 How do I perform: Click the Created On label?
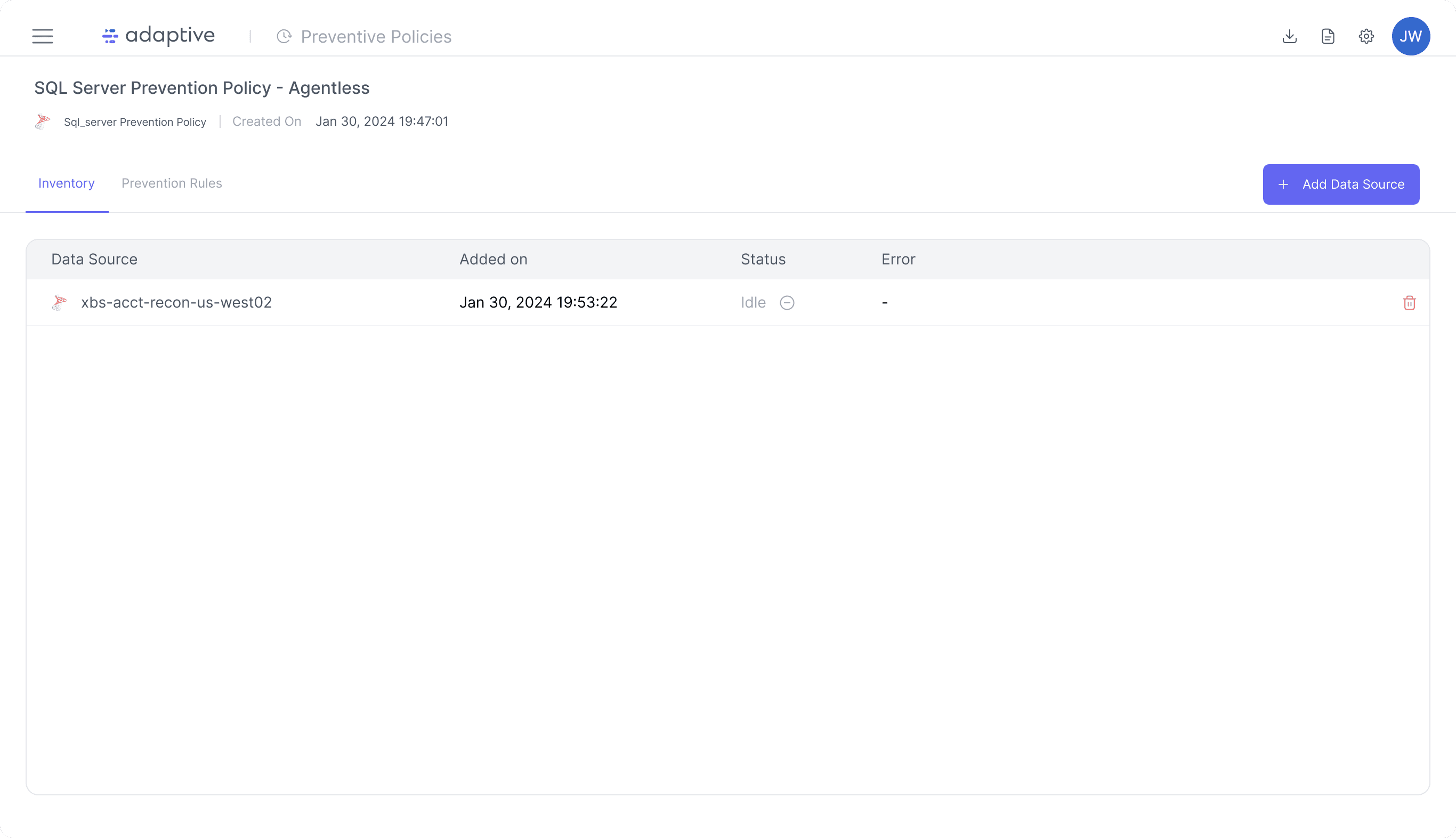pyautogui.click(x=267, y=122)
